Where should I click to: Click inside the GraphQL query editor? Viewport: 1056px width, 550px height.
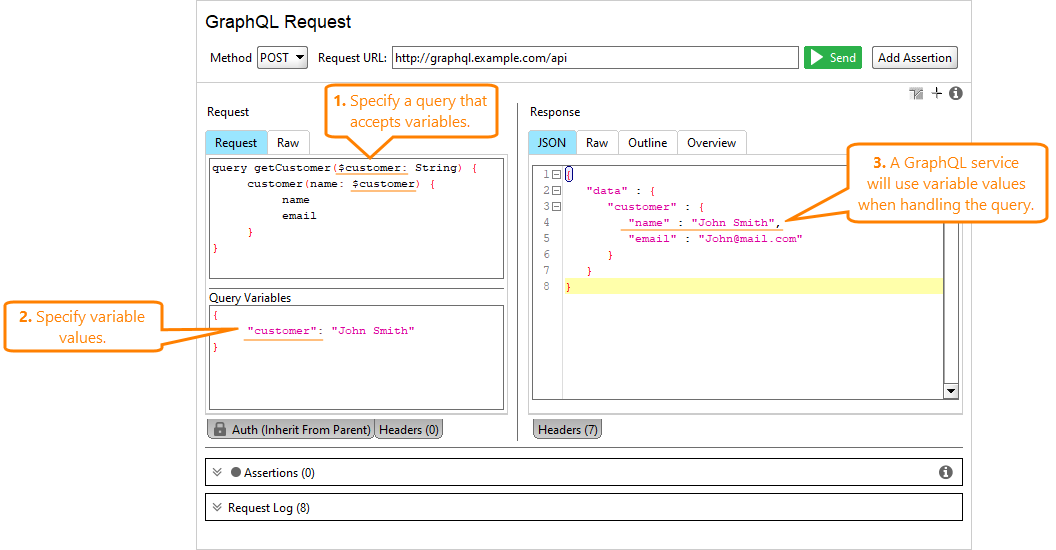356,218
